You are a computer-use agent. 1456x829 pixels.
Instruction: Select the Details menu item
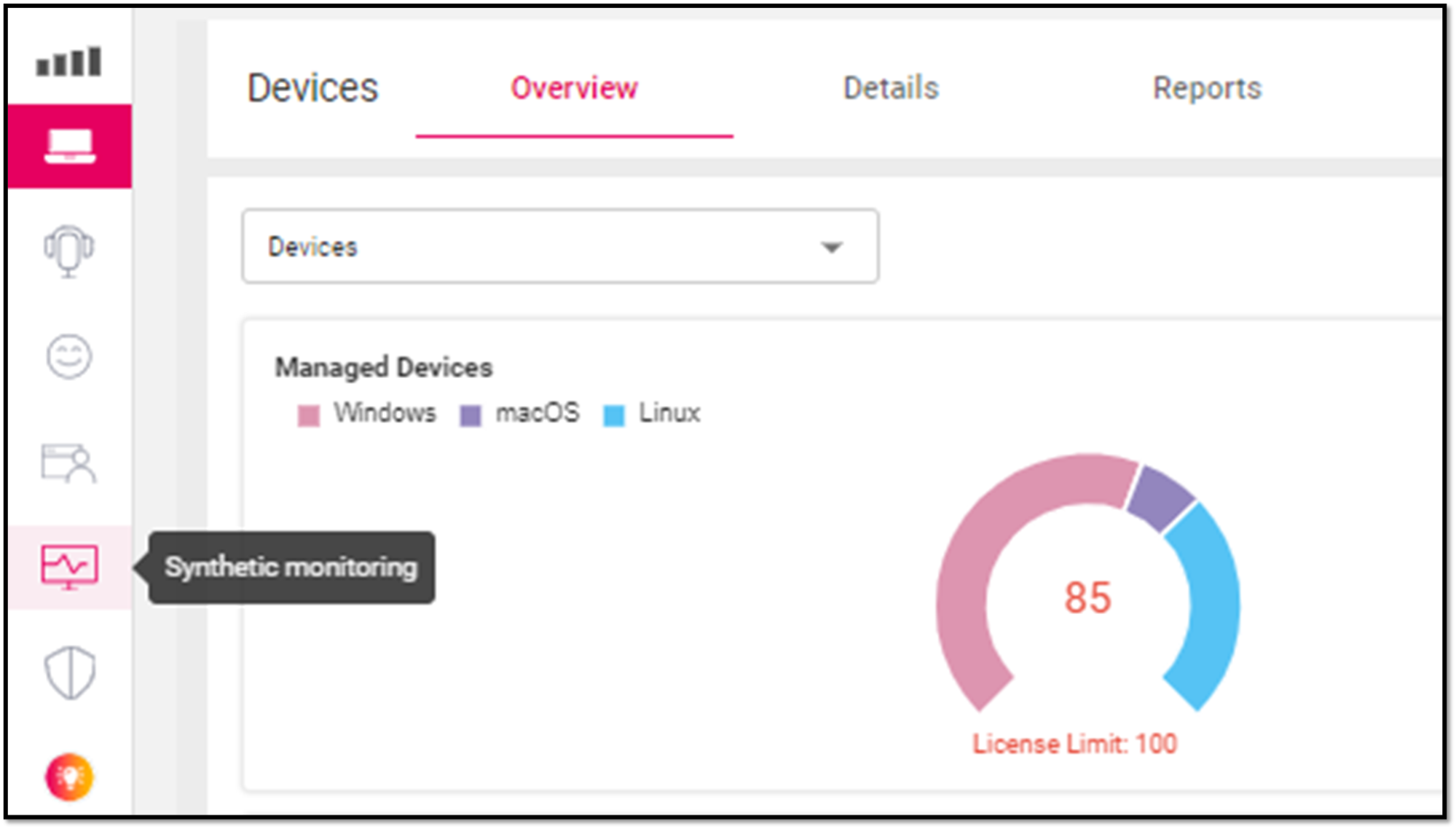click(x=891, y=87)
